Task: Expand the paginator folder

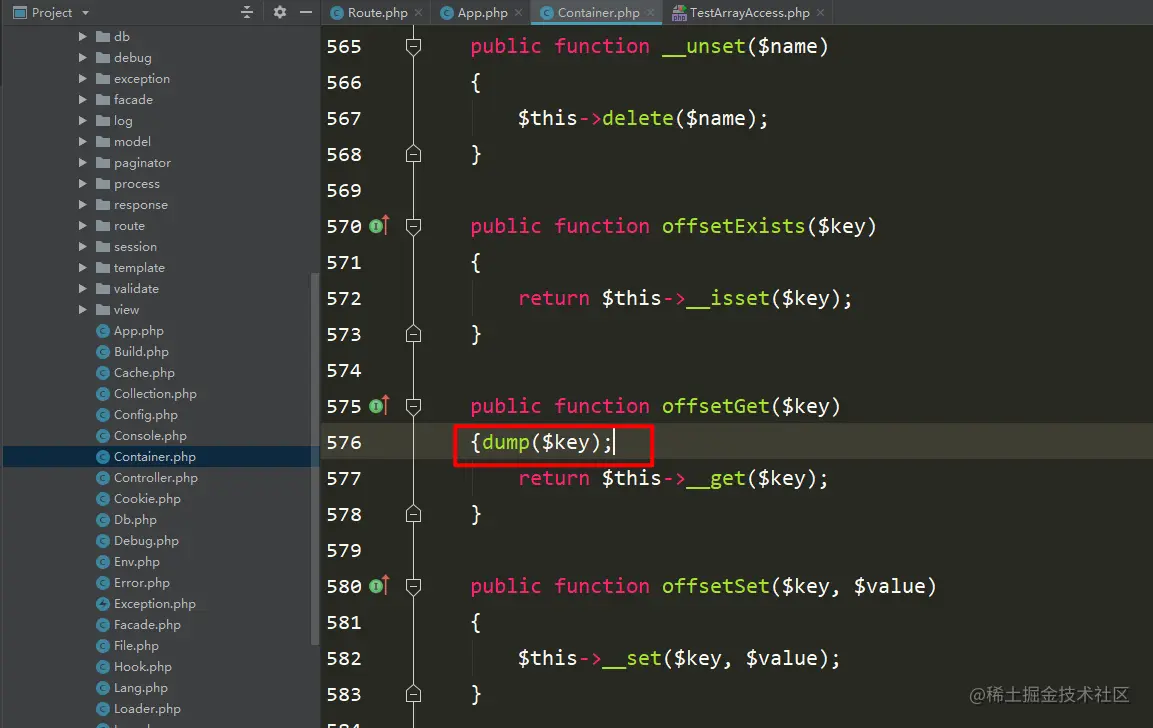Action: [x=82, y=163]
